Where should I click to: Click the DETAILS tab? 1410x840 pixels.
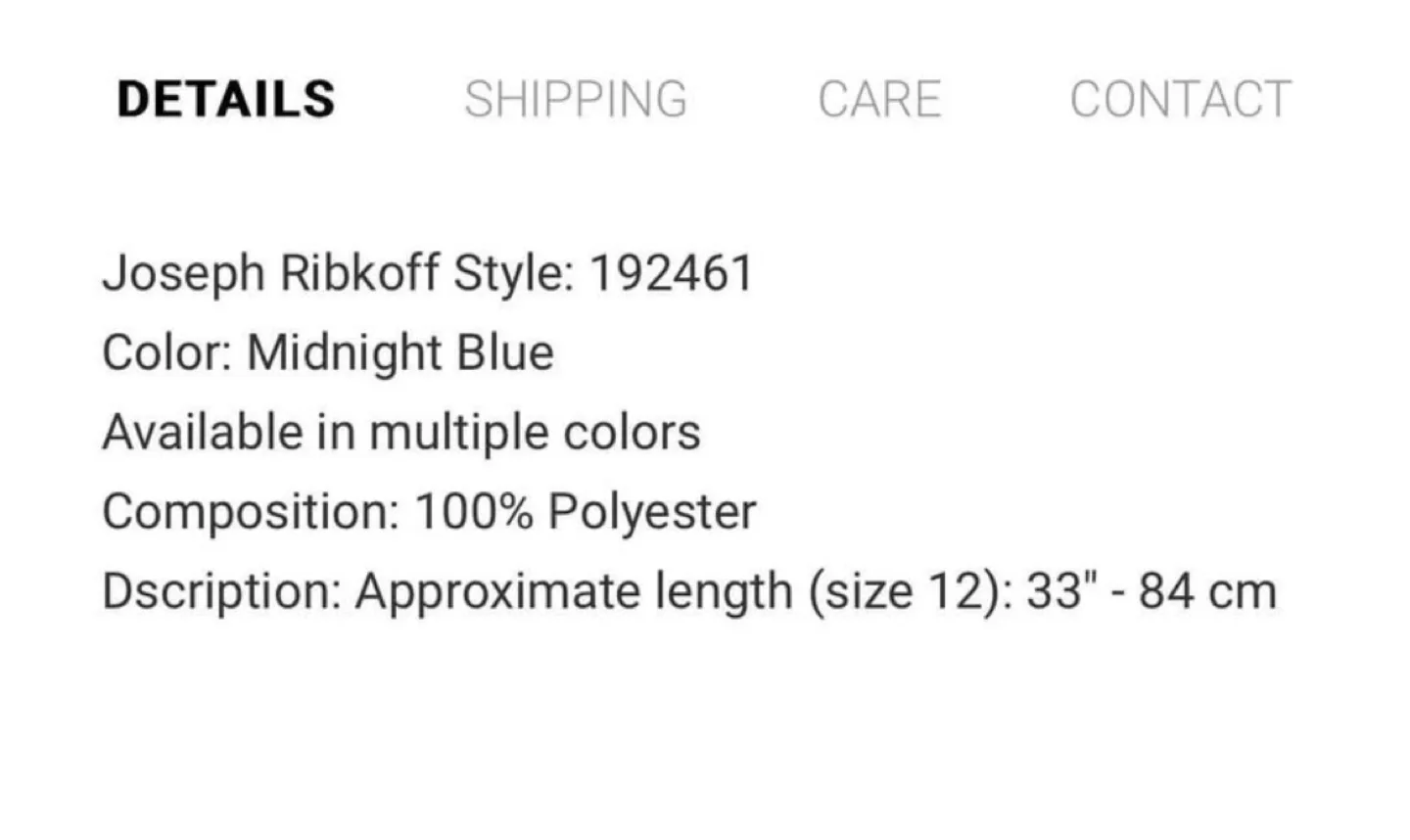pos(225,96)
